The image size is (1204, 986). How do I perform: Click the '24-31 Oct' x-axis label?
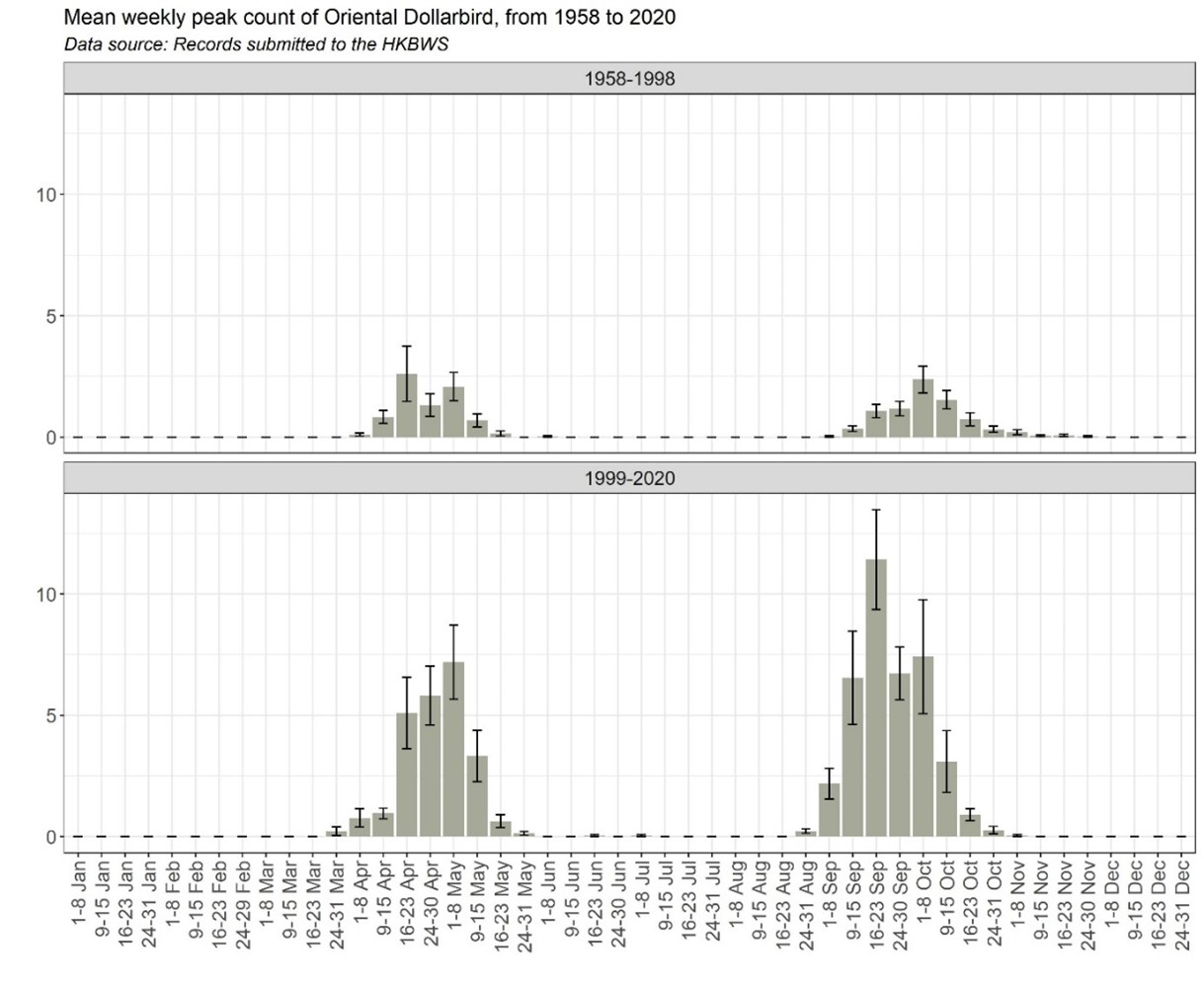point(995,899)
